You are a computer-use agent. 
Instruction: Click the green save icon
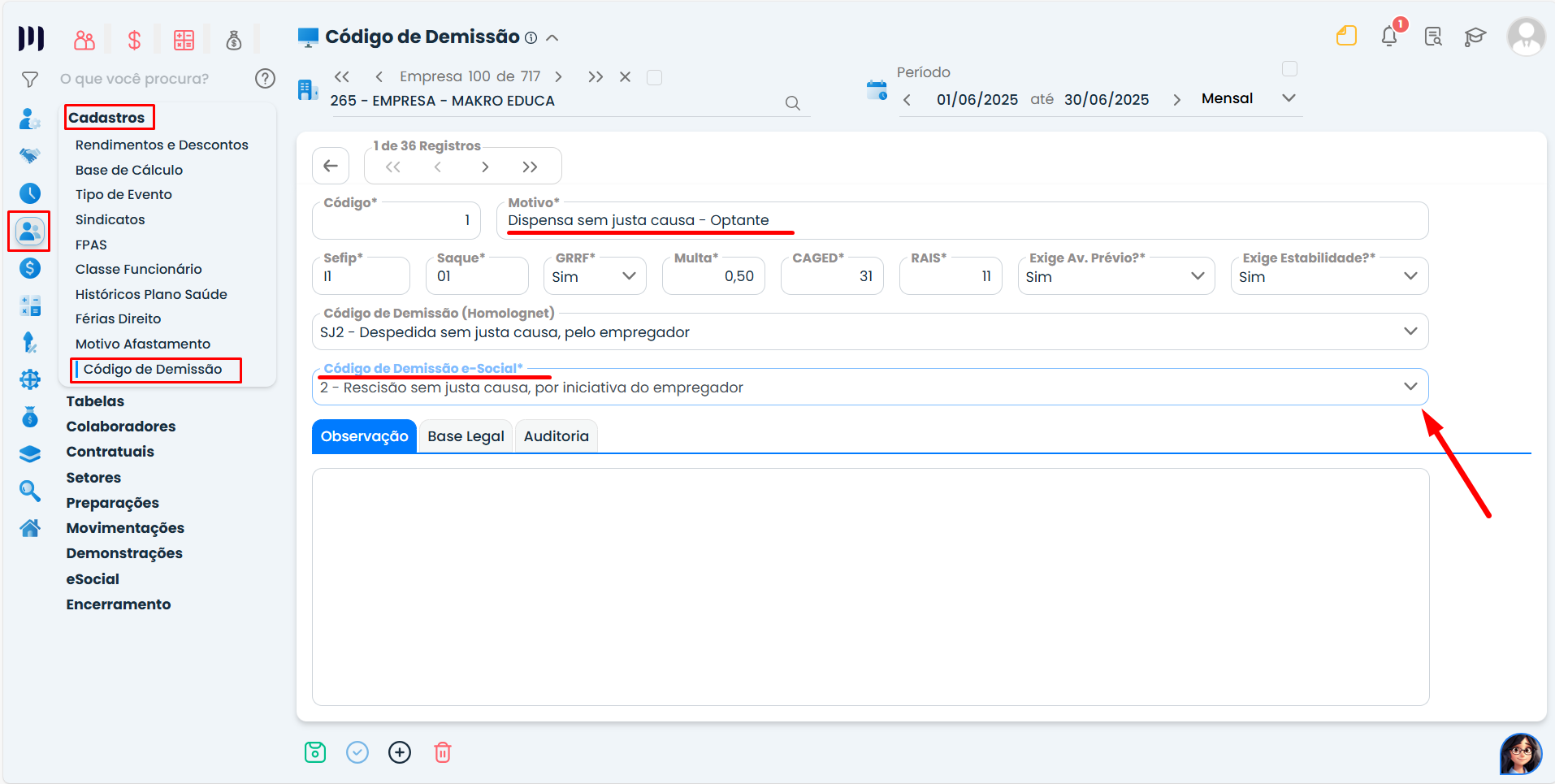315,752
